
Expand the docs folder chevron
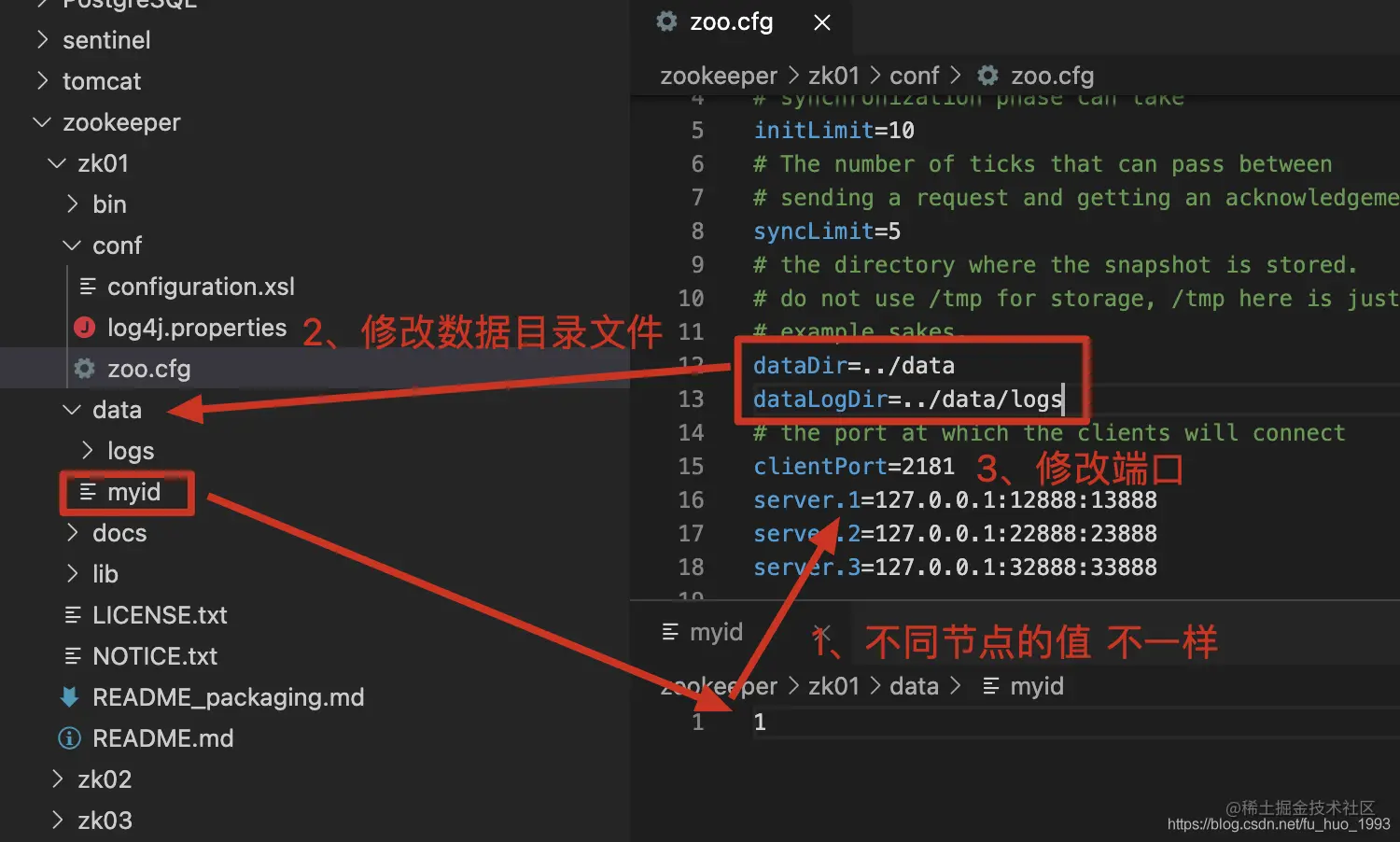pyautogui.click(x=72, y=532)
